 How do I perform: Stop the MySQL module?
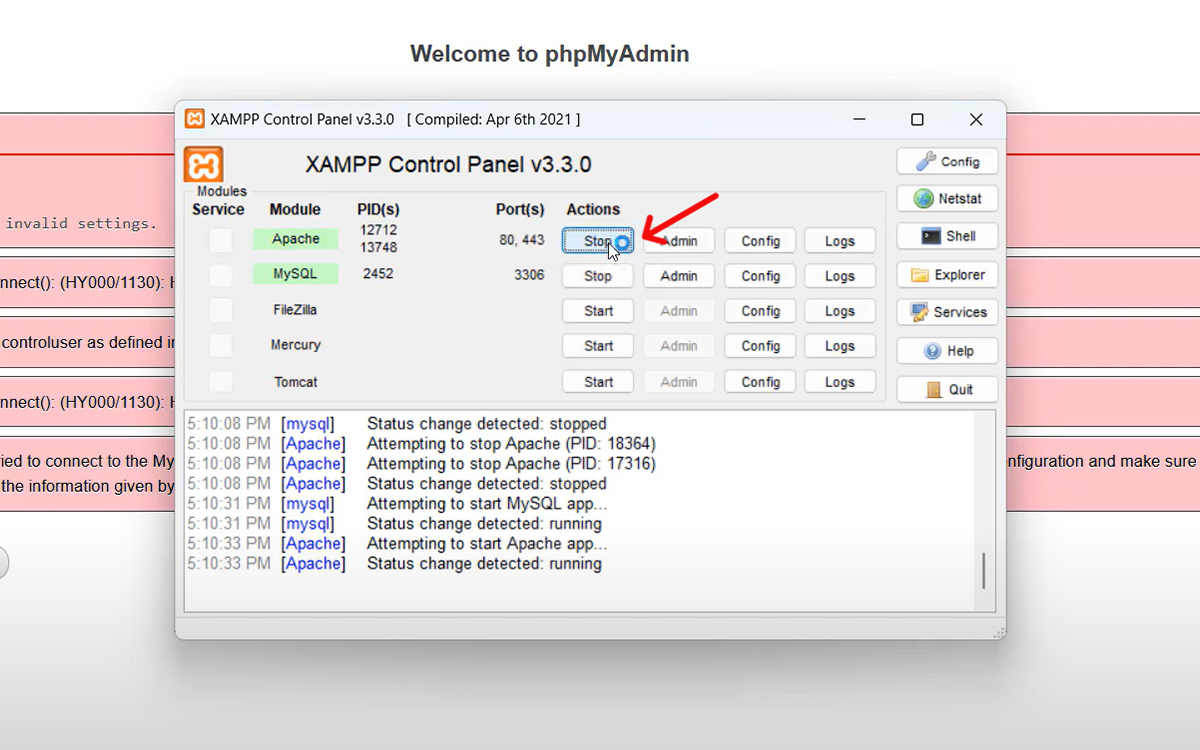pos(597,276)
